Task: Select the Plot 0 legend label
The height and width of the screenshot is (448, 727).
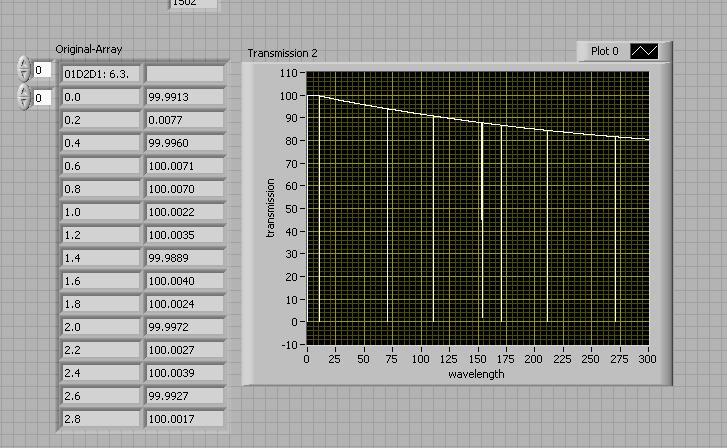Action: point(605,51)
